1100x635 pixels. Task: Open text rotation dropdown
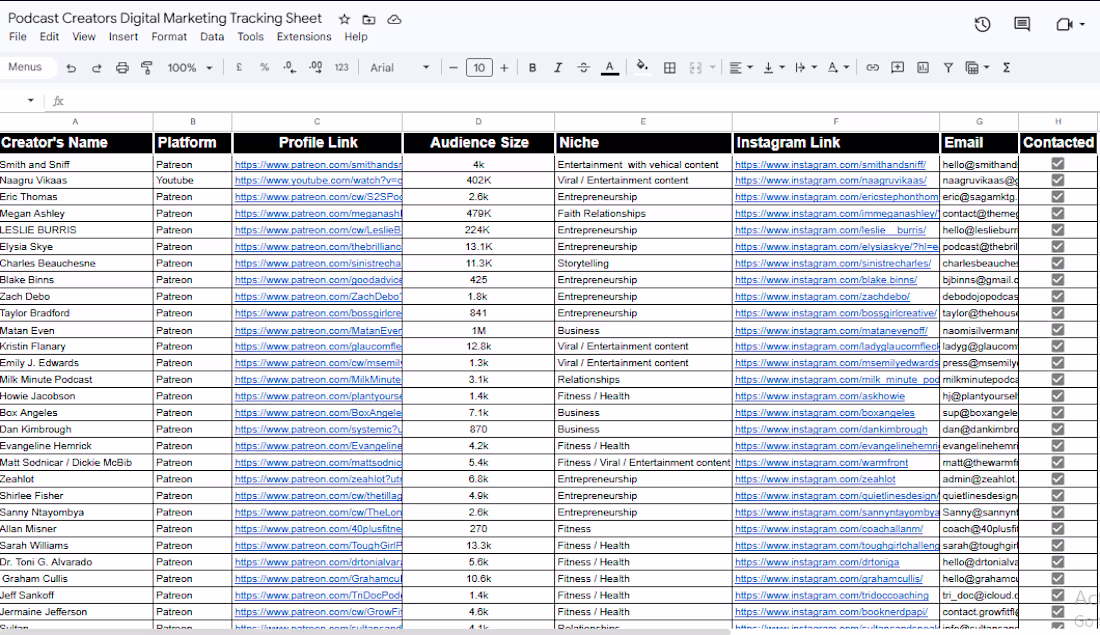pyautogui.click(x=838, y=67)
